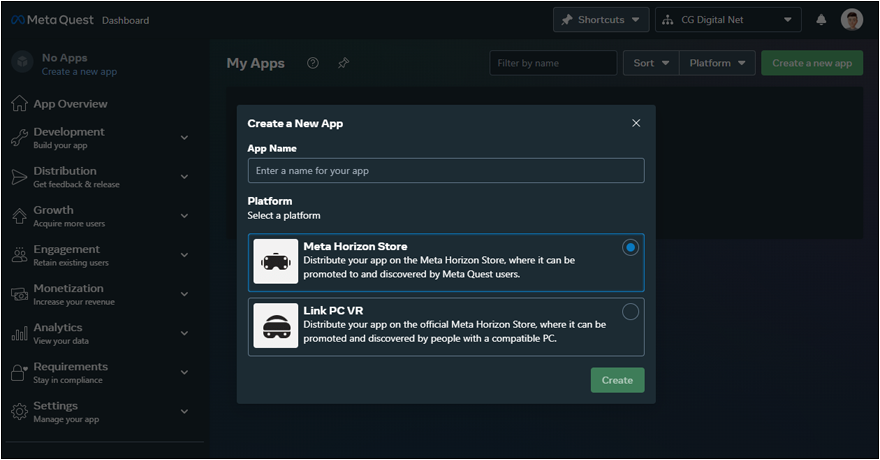Open the notifications bell
Viewport: 880px width, 460px height.
coord(821,20)
